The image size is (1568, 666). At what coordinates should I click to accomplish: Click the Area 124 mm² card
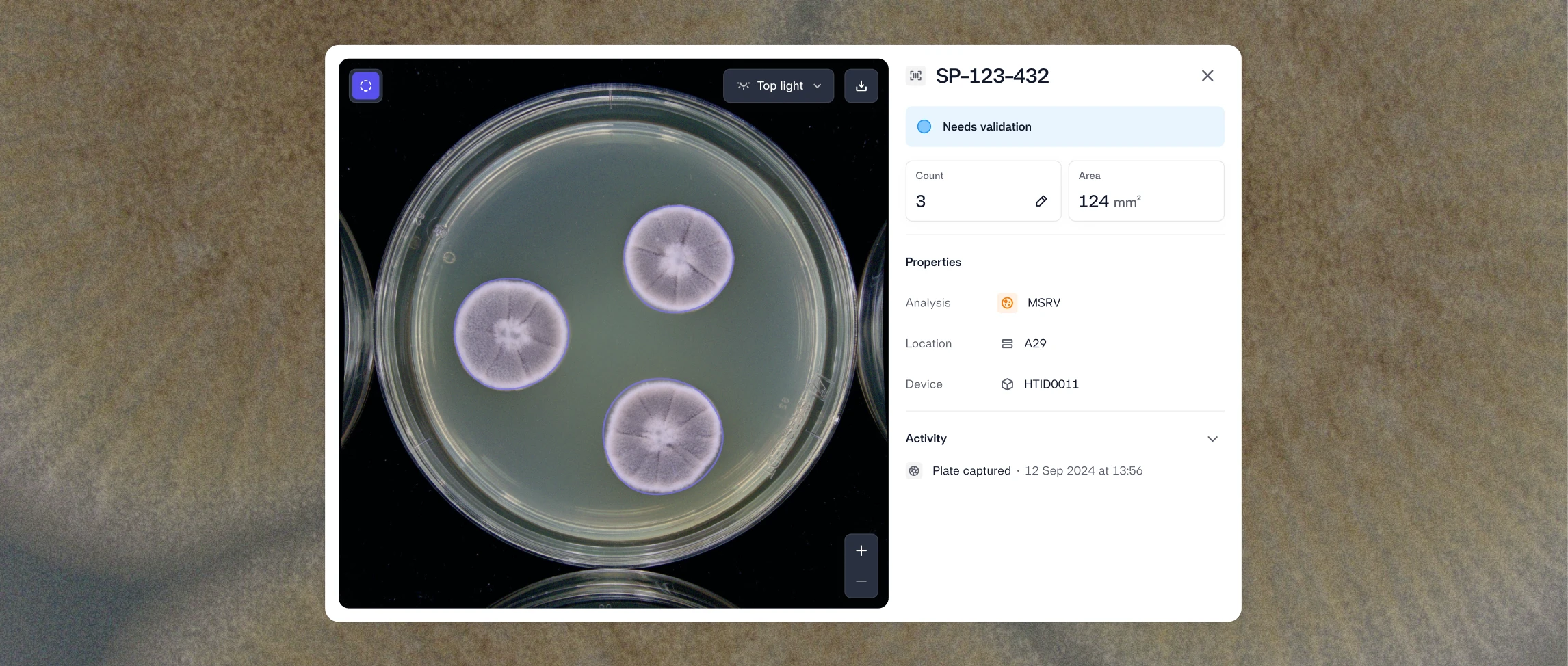pos(1146,191)
